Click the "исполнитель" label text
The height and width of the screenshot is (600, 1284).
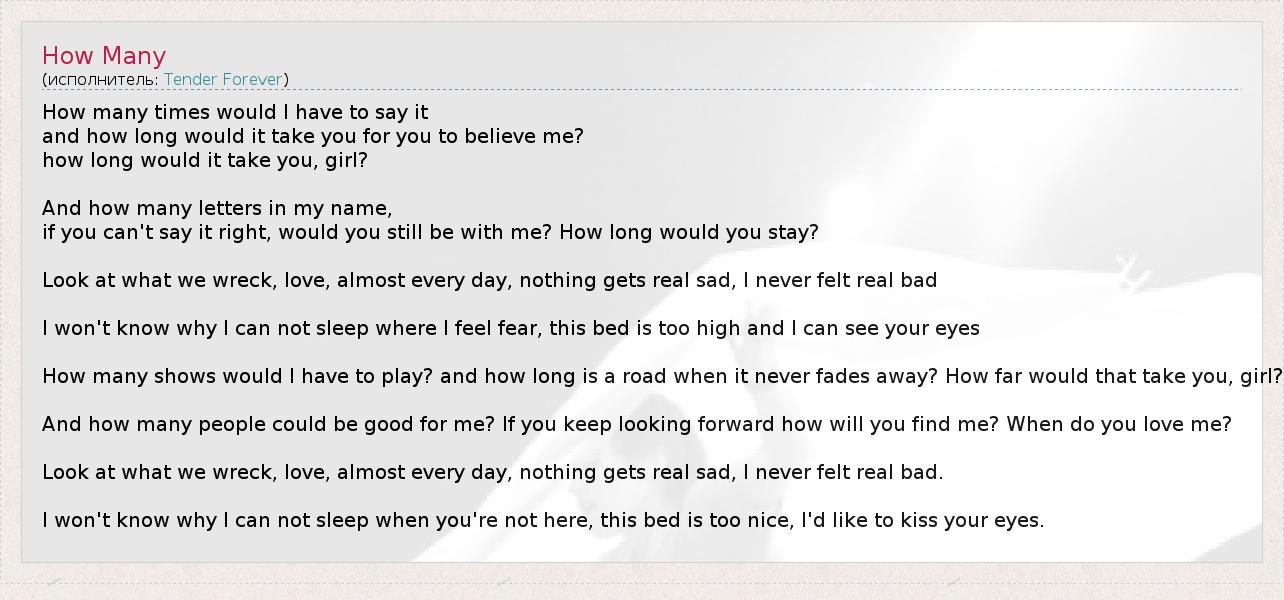(102, 79)
